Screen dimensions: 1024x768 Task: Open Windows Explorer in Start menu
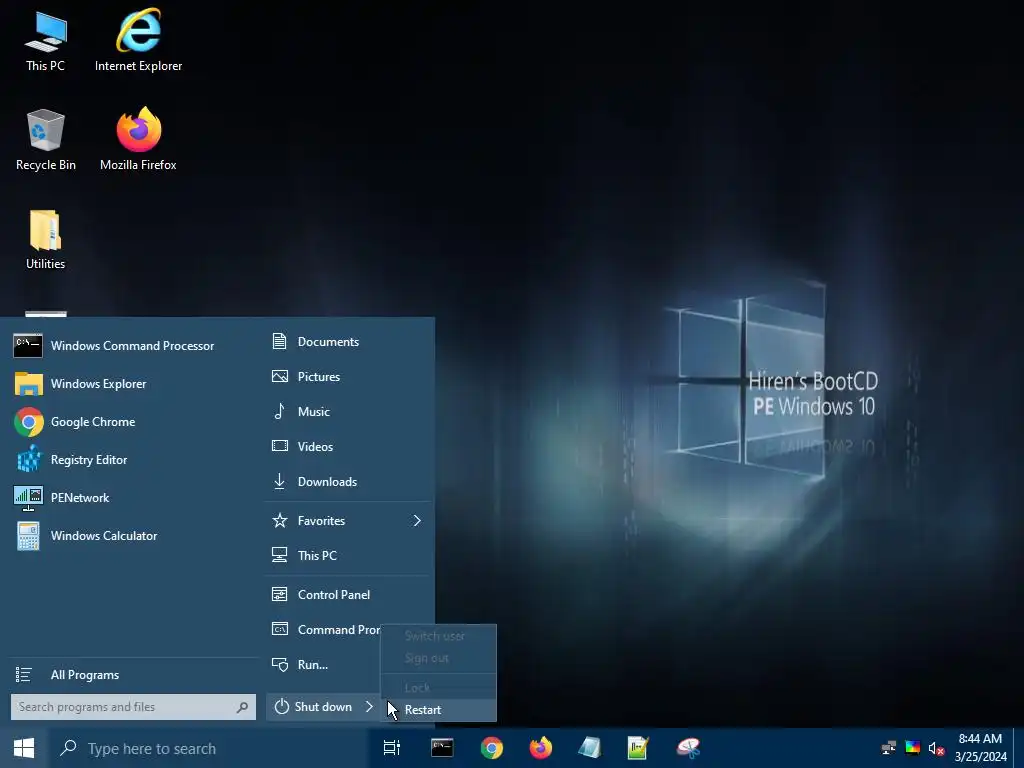click(133, 383)
